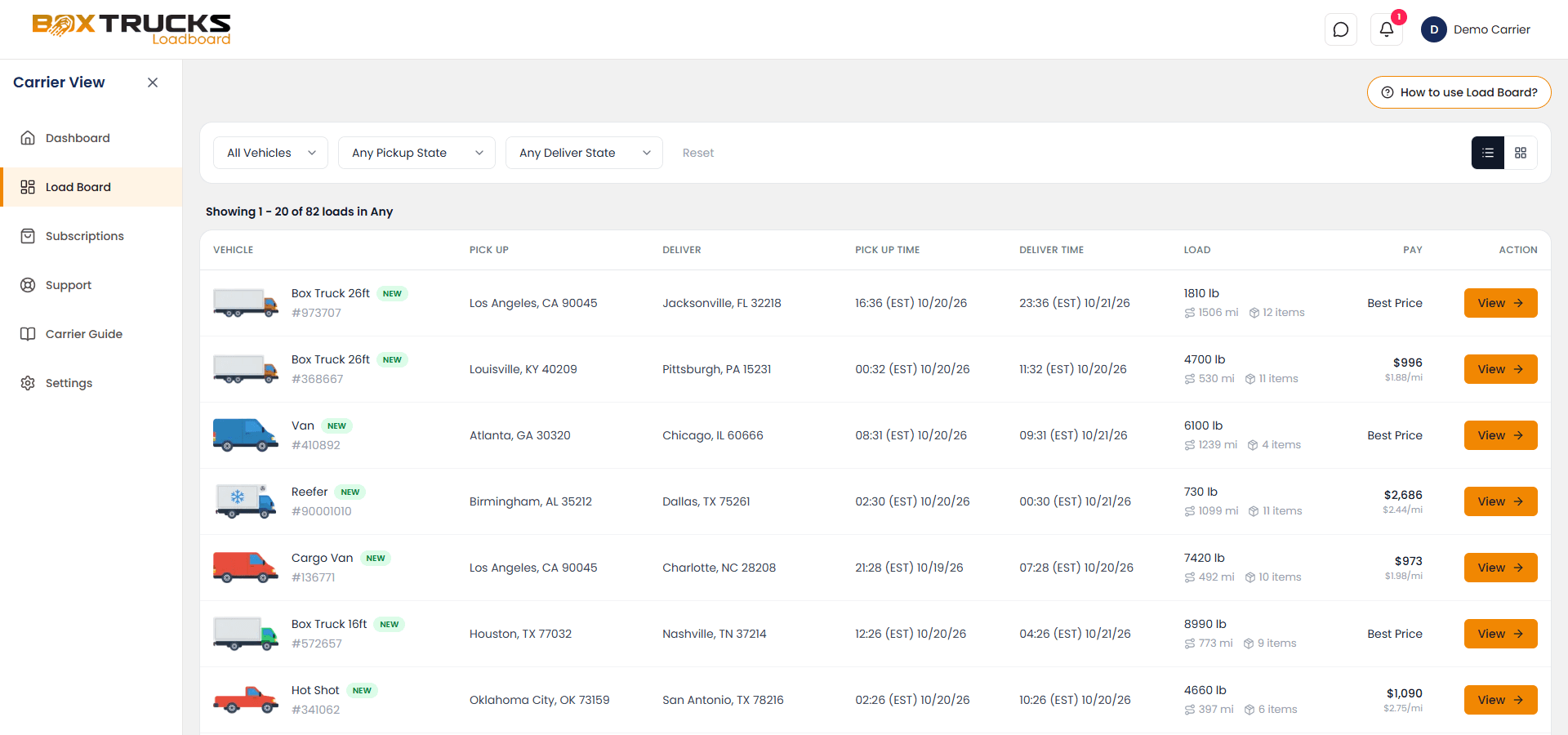1568x735 pixels.
Task: View the Van #410892 load
Action: pos(1501,435)
